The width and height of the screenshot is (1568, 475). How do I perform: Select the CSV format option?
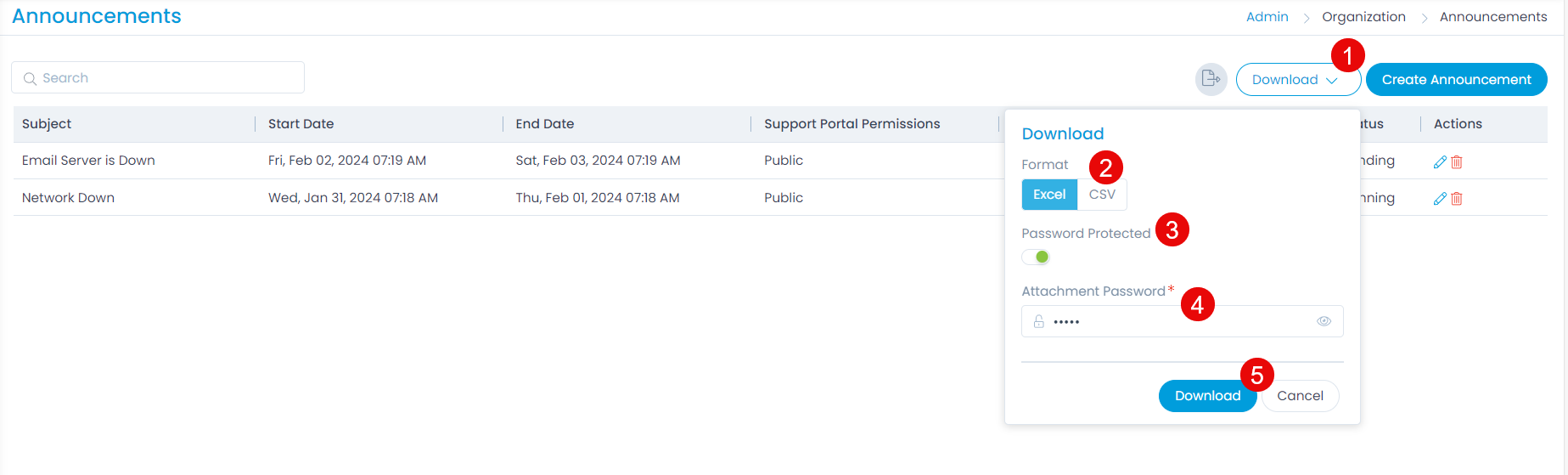(x=1102, y=195)
